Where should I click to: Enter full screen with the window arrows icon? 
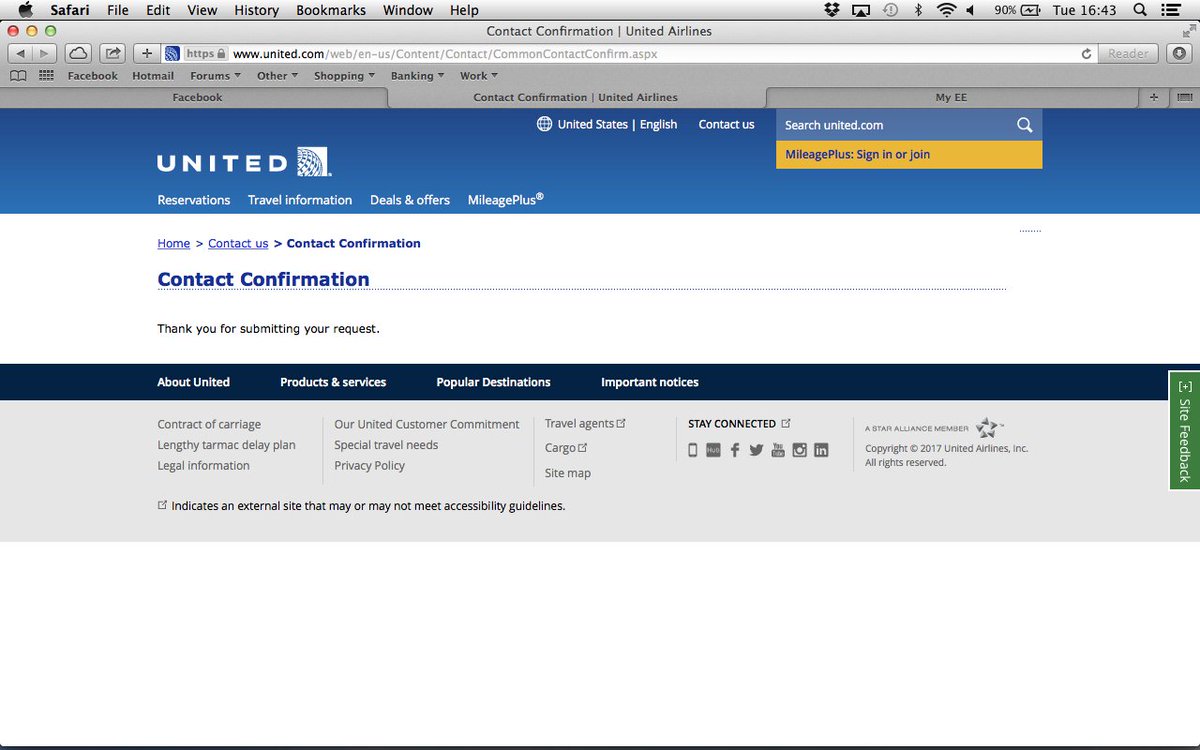point(1187,32)
